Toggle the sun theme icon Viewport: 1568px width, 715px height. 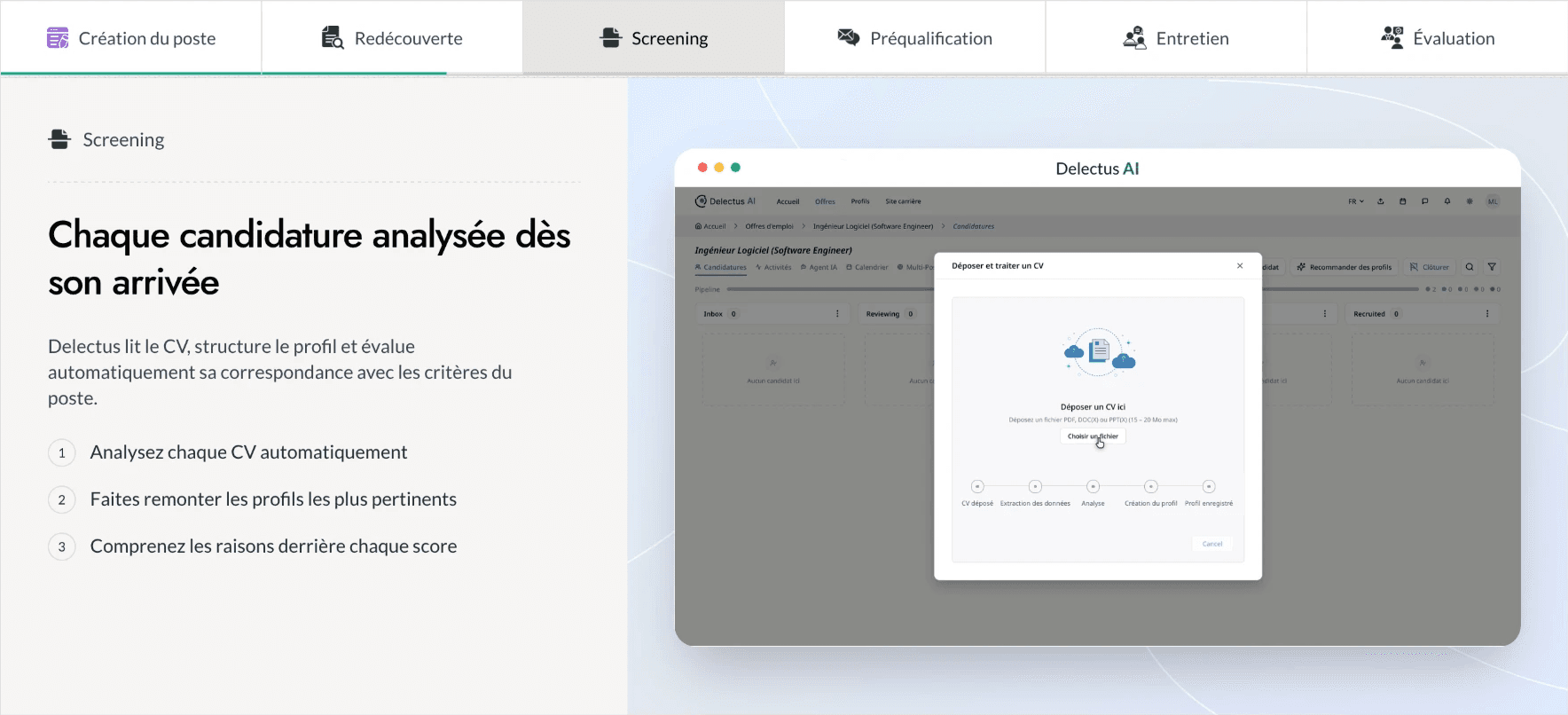click(1470, 201)
